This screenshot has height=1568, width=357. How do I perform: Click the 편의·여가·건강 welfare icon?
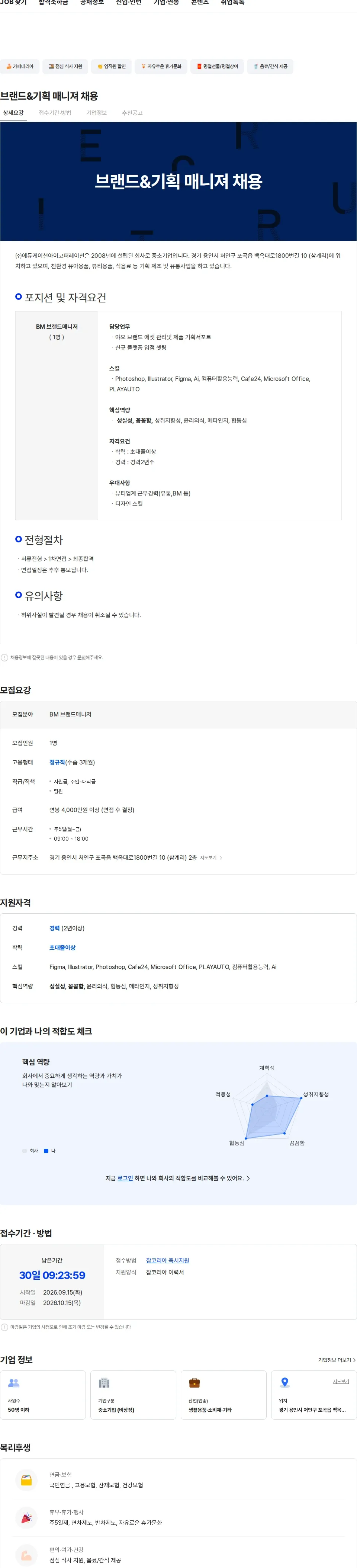point(26,1555)
